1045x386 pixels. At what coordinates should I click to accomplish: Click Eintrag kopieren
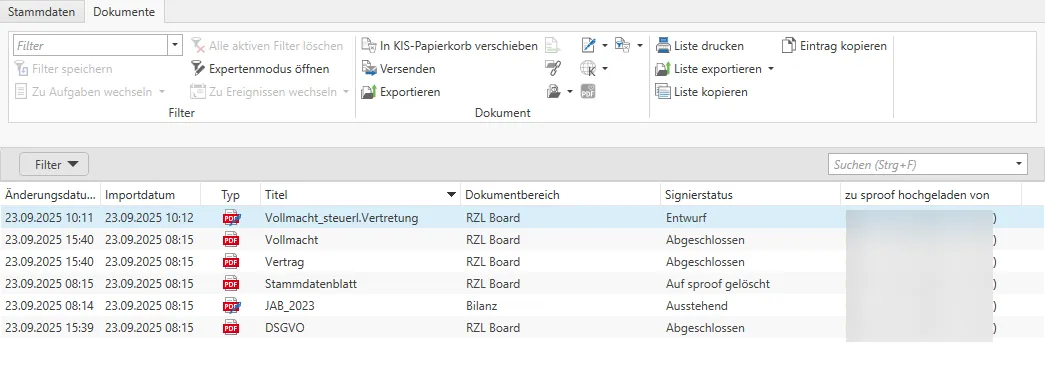[834, 45]
